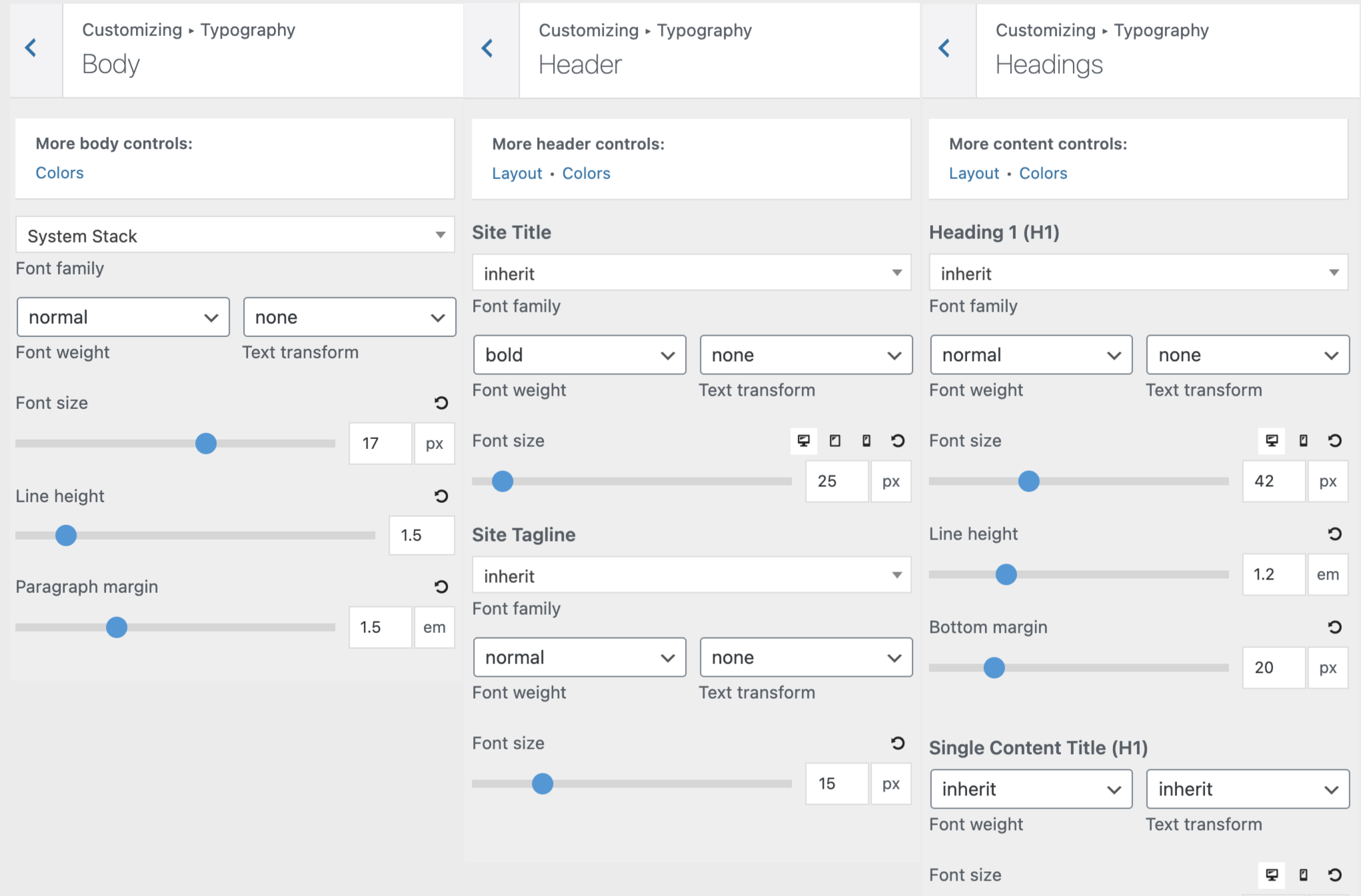Select desktop device for Single Content Title font size
Screen dimensions: 1361x896
click(x=1272, y=875)
